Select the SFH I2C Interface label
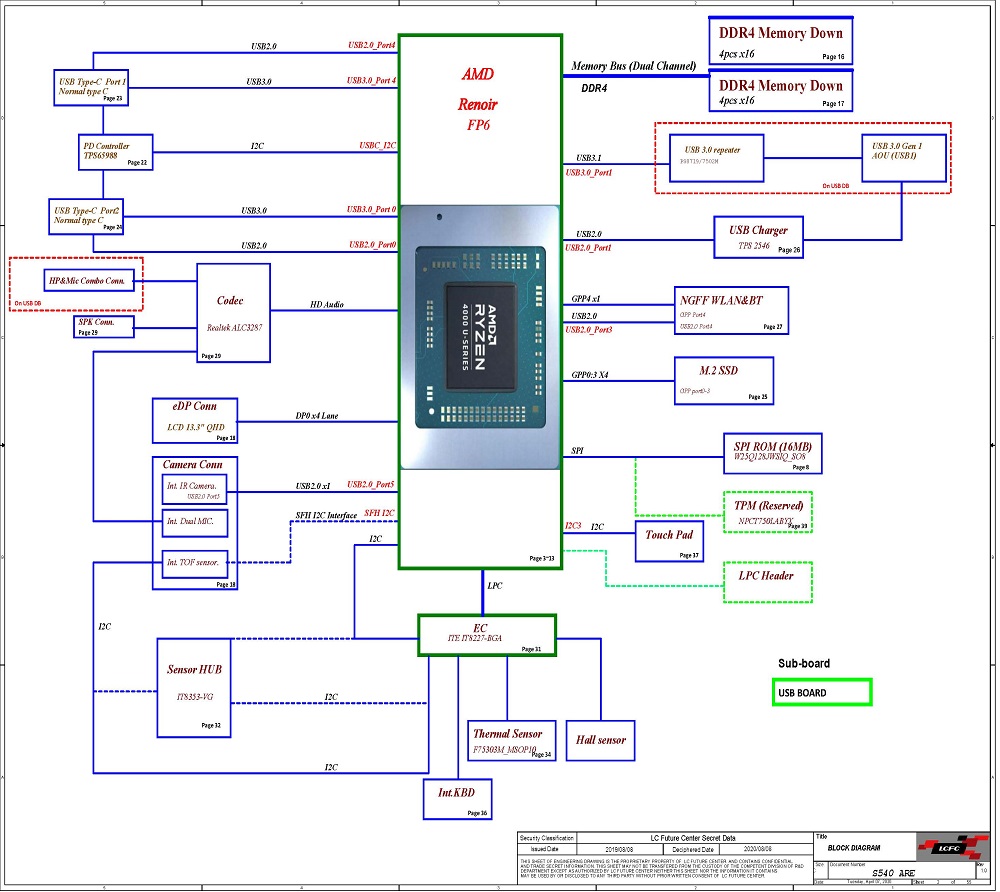The image size is (1000, 892). (x=327, y=516)
